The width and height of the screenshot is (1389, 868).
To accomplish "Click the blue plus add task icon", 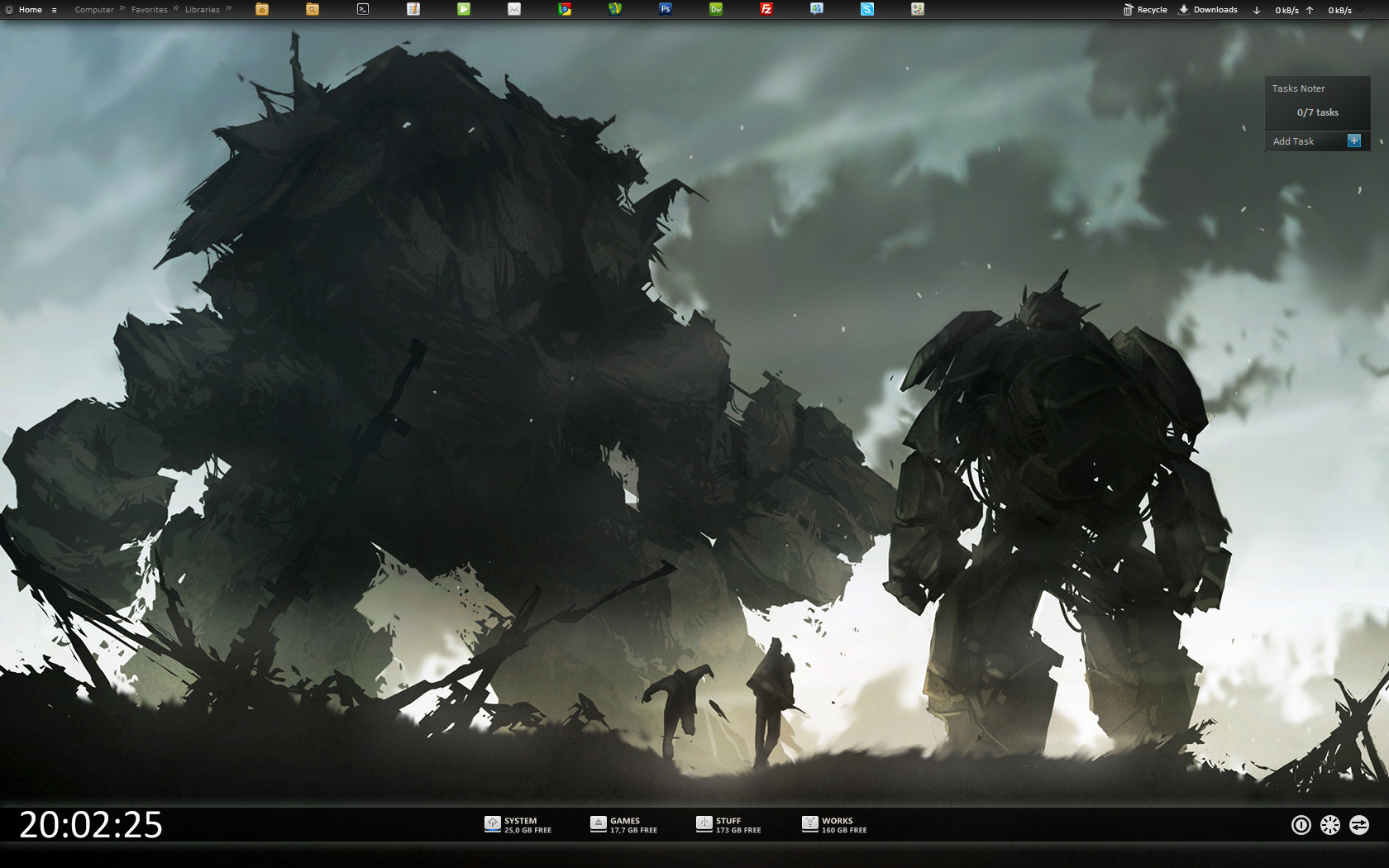I will [x=1354, y=141].
